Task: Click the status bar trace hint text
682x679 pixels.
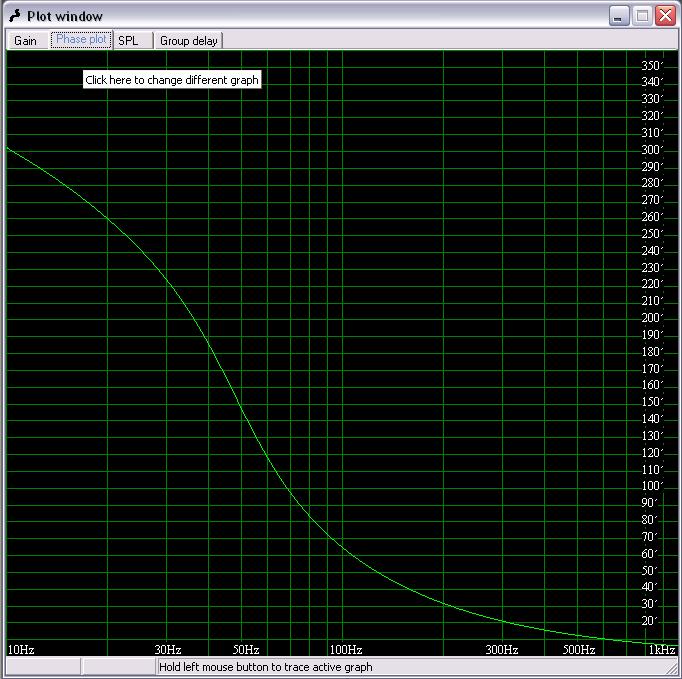Action: click(266, 667)
